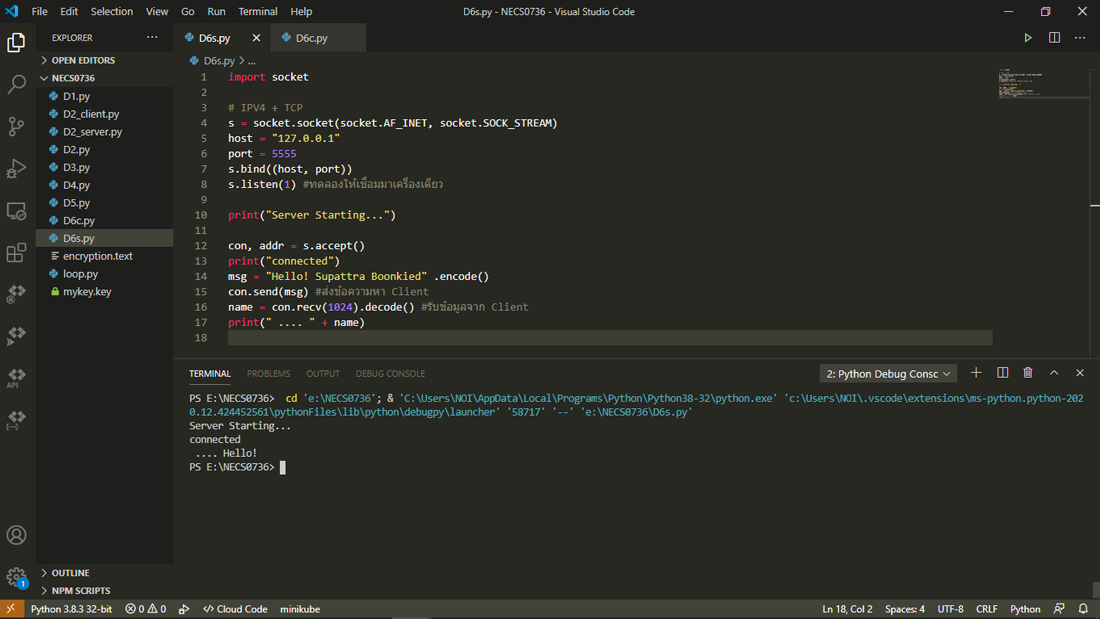Open the Extensions view icon
The height and width of the screenshot is (619, 1100).
point(16,253)
